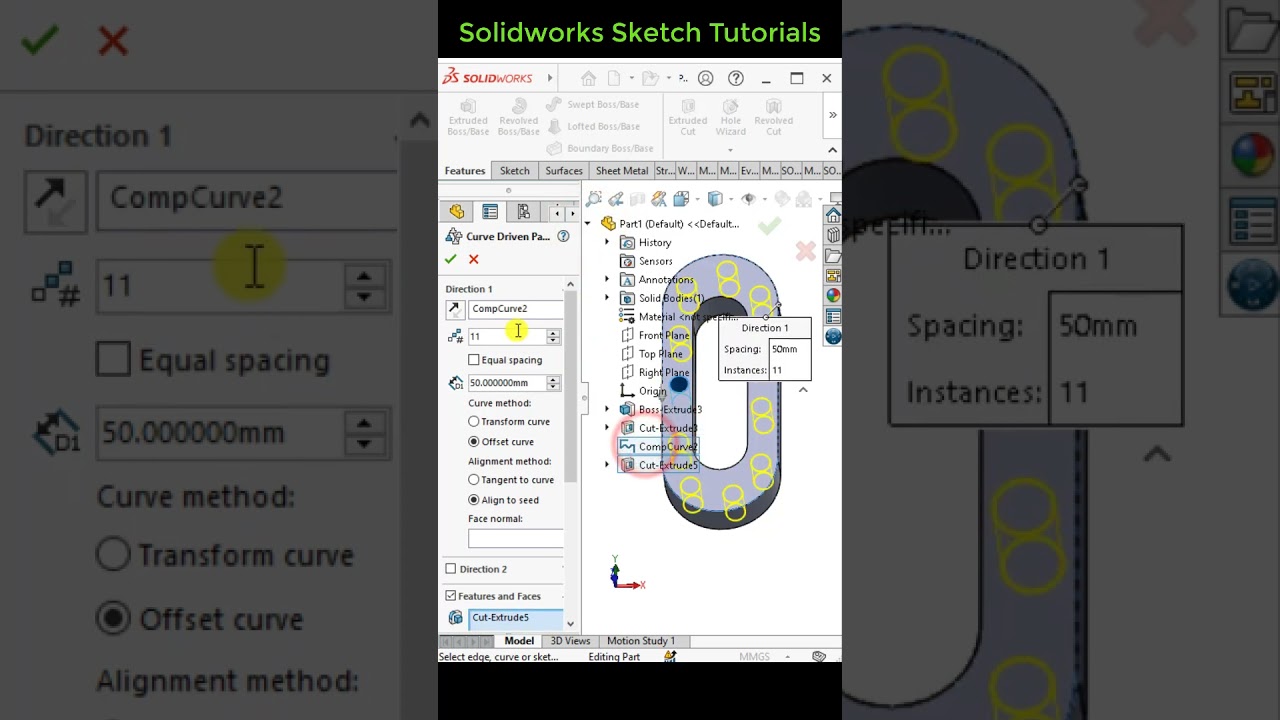Screen dimensions: 1280x720
Task: Expand the History folder in tree
Action: click(x=607, y=243)
